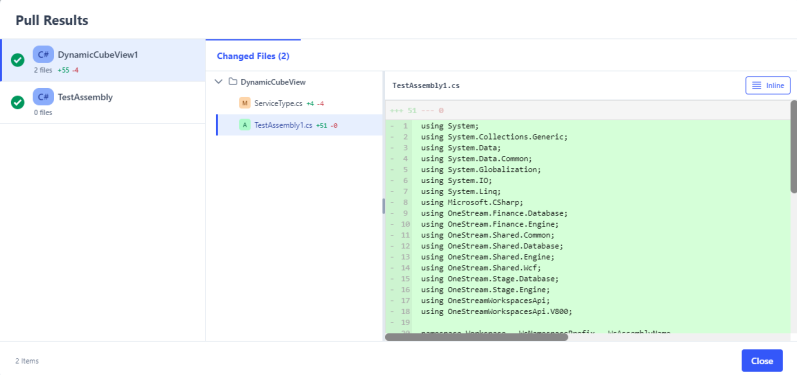Click 'using OneStream.Finance.Database;' line
The height and width of the screenshot is (375, 797).
click(494, 213)
